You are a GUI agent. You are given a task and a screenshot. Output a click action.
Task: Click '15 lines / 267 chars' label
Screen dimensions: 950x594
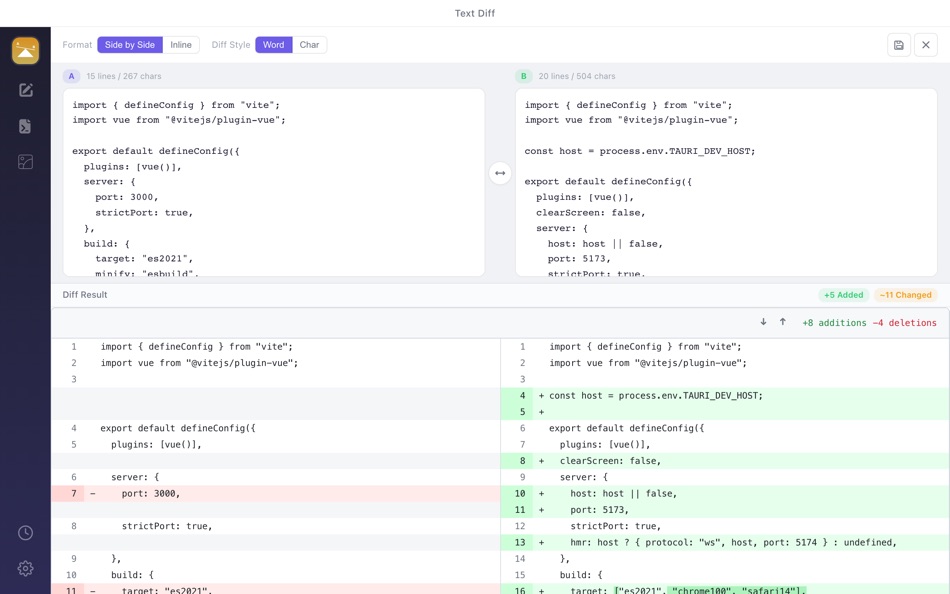tap(124, 76)
